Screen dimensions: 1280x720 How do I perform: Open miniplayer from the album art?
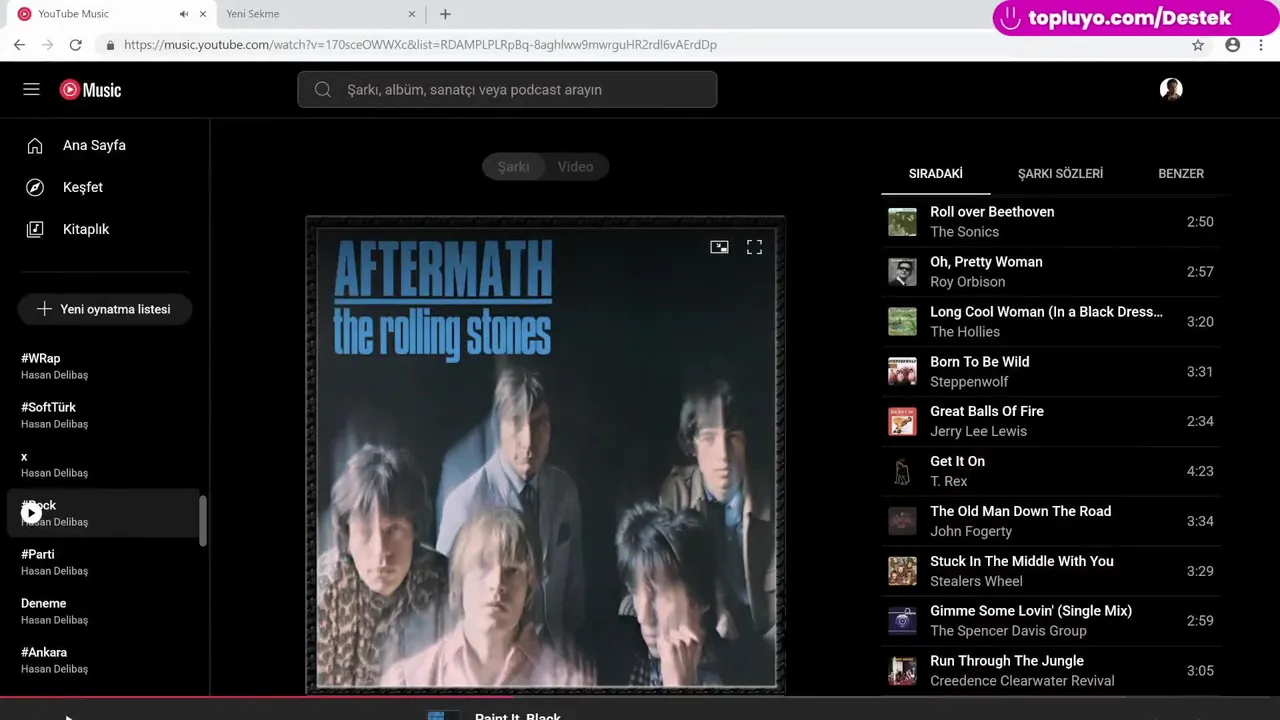tap(719, 247)
